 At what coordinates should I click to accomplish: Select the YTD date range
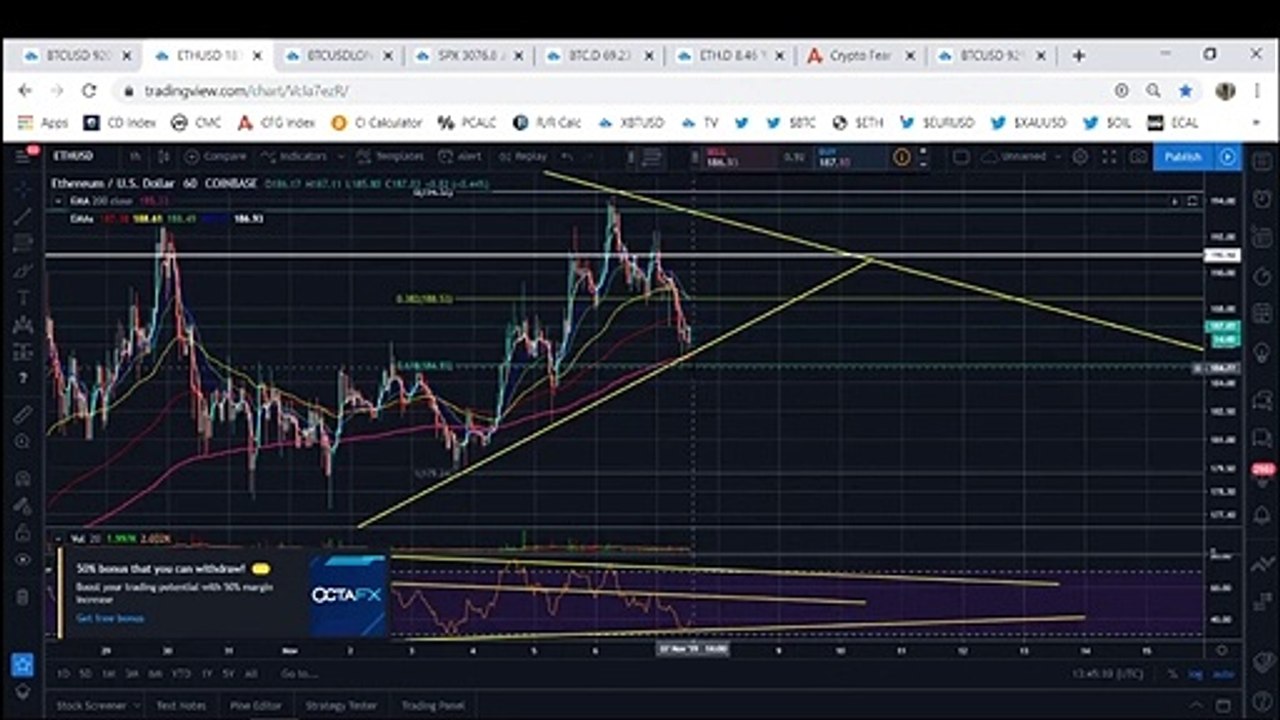tap(181, 674)
